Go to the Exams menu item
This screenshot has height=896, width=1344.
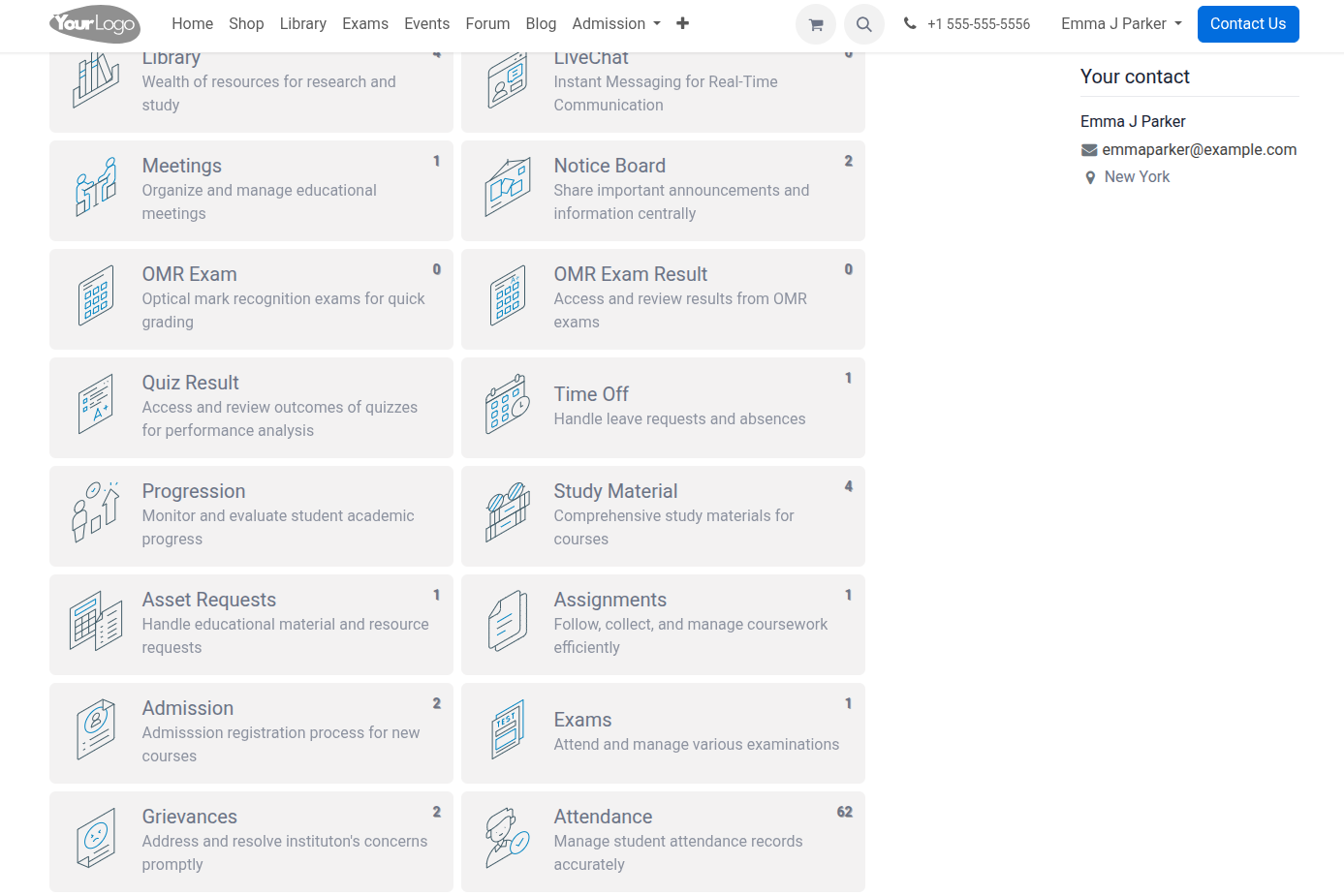coord(365,23)
